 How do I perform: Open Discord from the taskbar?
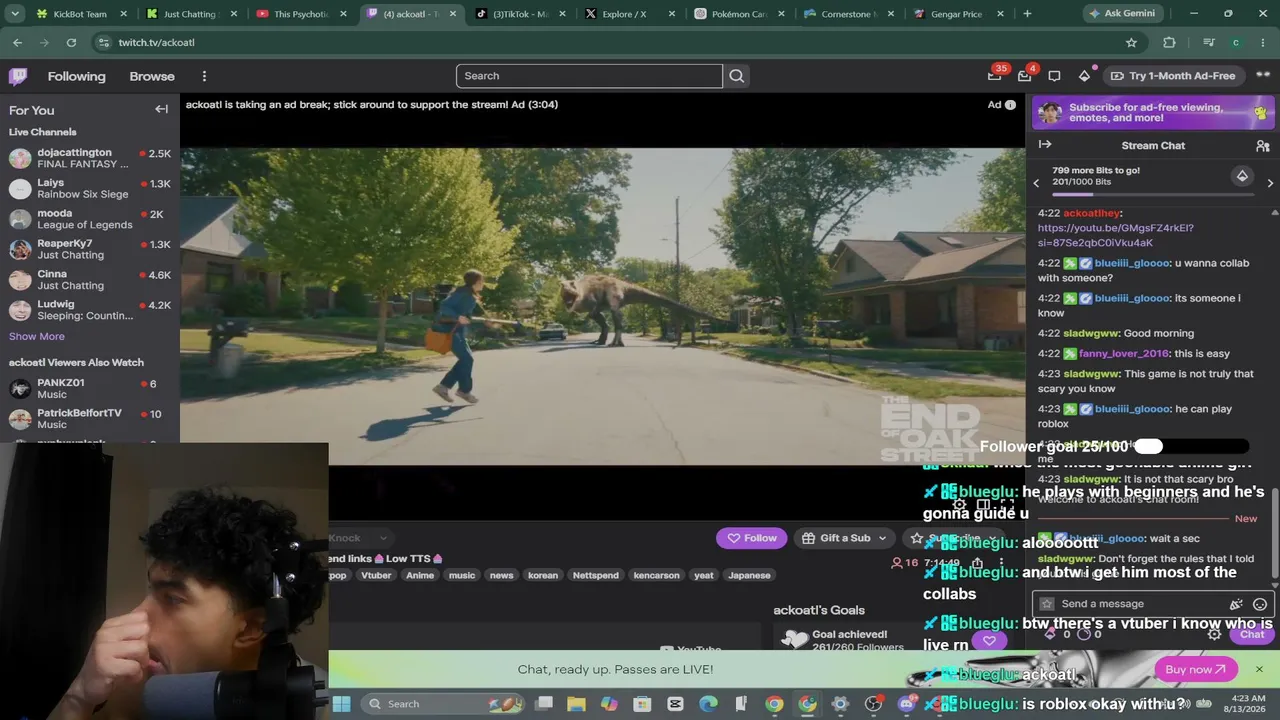pyautogui.click(x=906, y=704)
